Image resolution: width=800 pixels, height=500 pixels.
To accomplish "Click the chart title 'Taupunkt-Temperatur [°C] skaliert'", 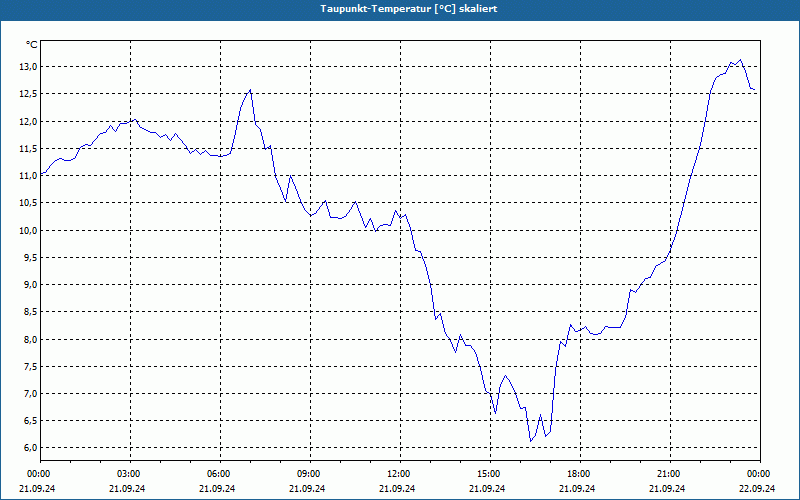I will click(409, 9).
